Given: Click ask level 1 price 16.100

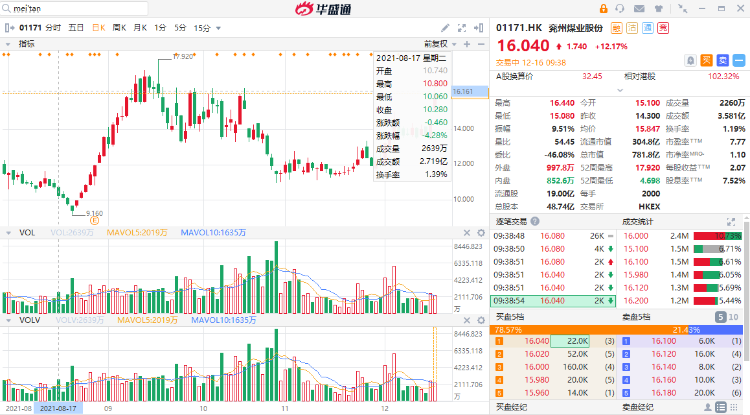Looking at the screenshot, I should [x=663, y=341].
